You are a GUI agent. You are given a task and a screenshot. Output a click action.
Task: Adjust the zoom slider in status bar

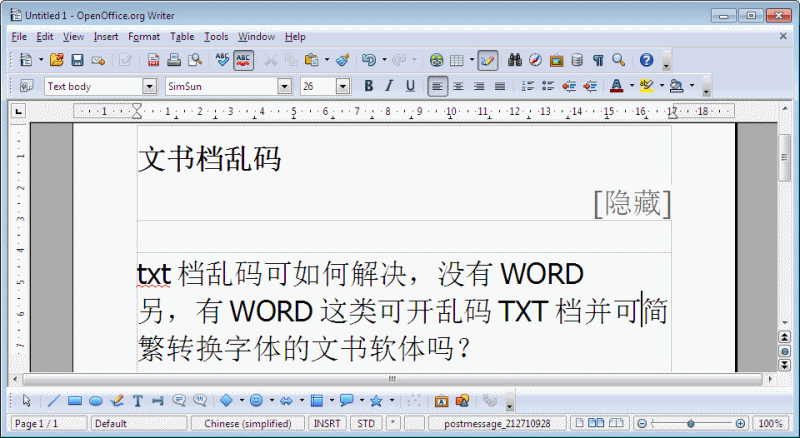tap(691, 424)
